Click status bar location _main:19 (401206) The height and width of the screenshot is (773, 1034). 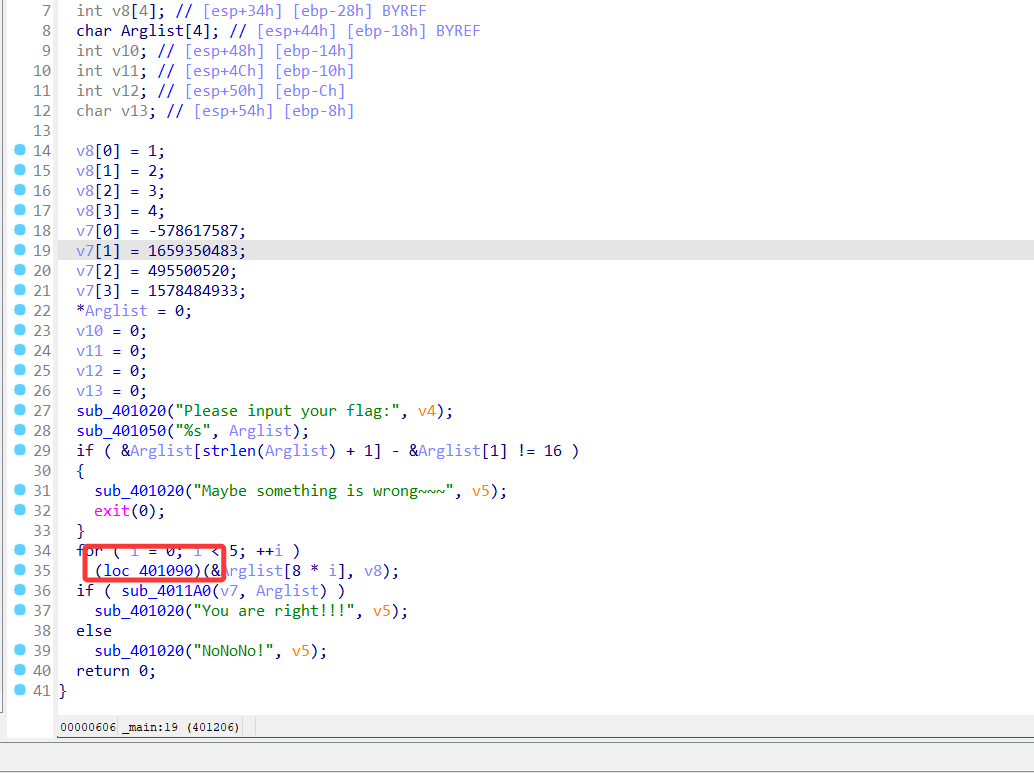(180, 727)
